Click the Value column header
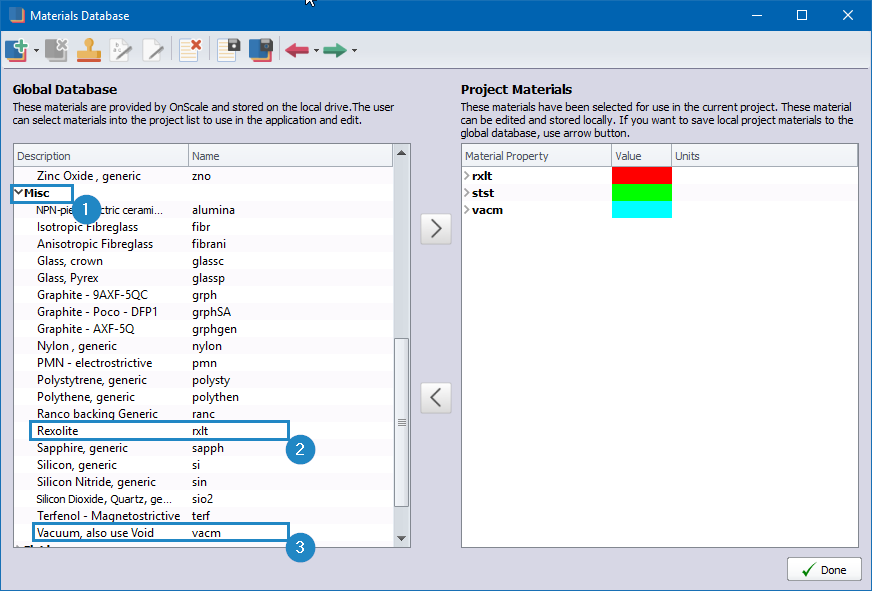This screenshot has height=591, width=872. point(642,156)
